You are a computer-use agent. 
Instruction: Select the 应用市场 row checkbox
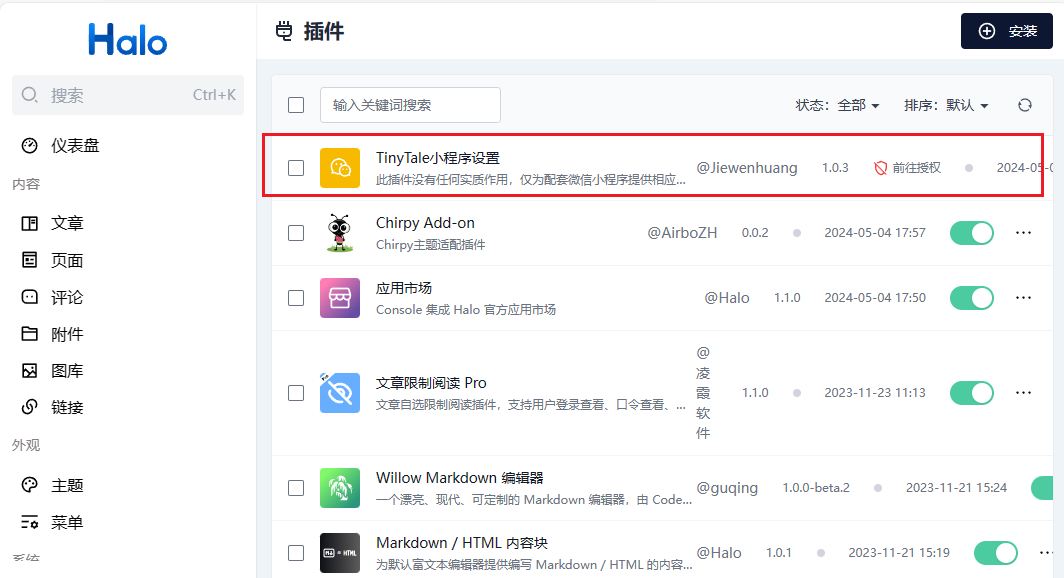[296, 298]
